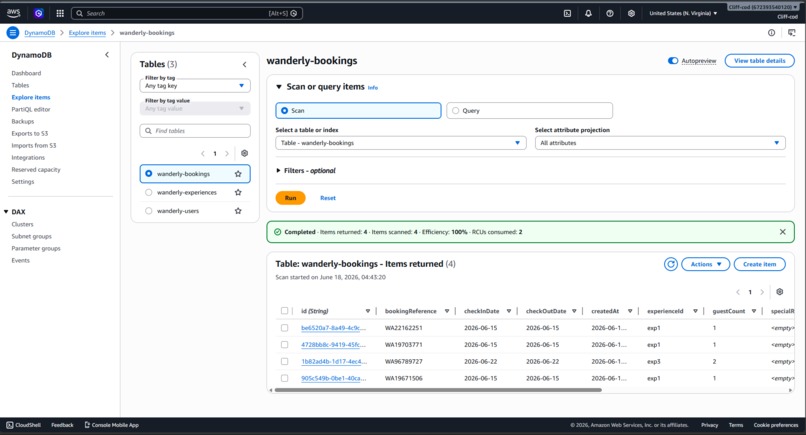
Task: Click the Create item button
Action: pos(759,264)
